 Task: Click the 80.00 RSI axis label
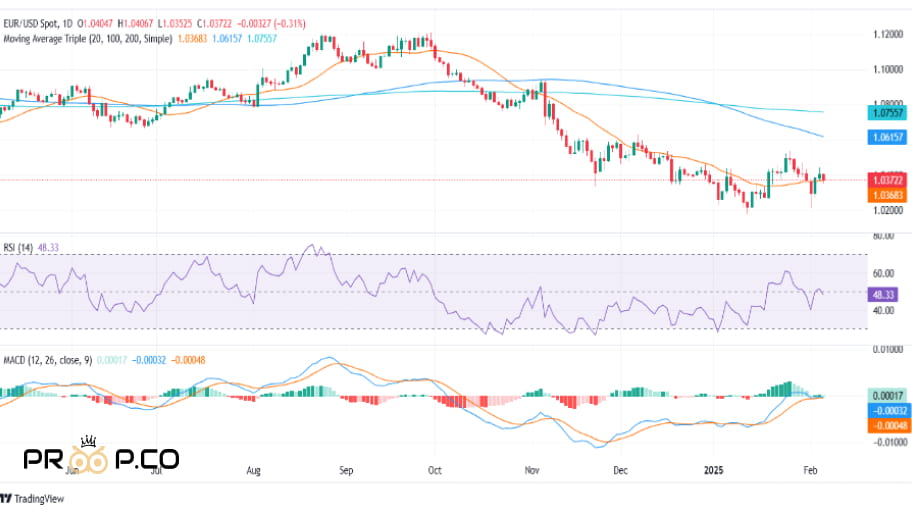884,236
